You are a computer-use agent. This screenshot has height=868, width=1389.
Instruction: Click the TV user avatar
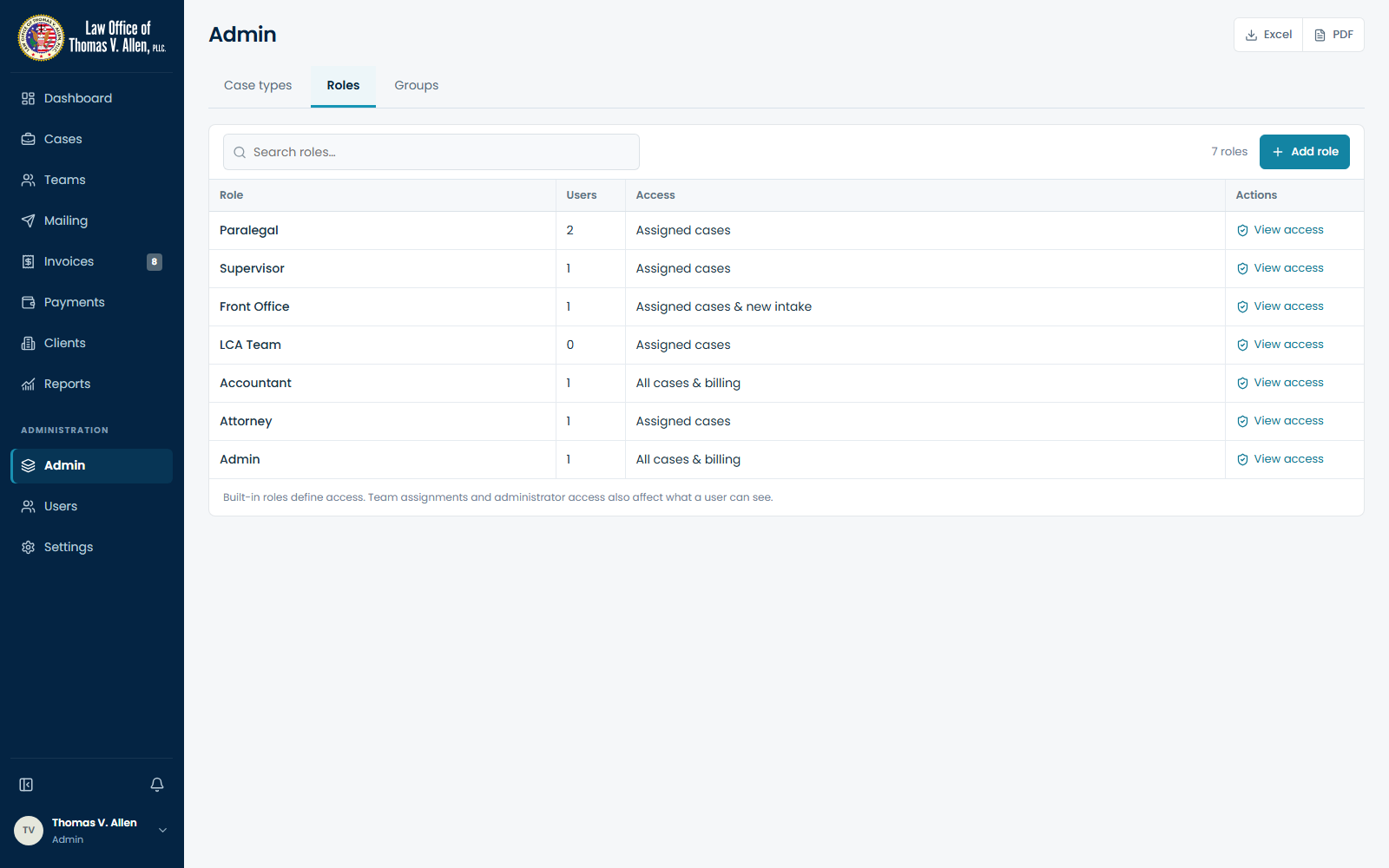pos(29,831)
